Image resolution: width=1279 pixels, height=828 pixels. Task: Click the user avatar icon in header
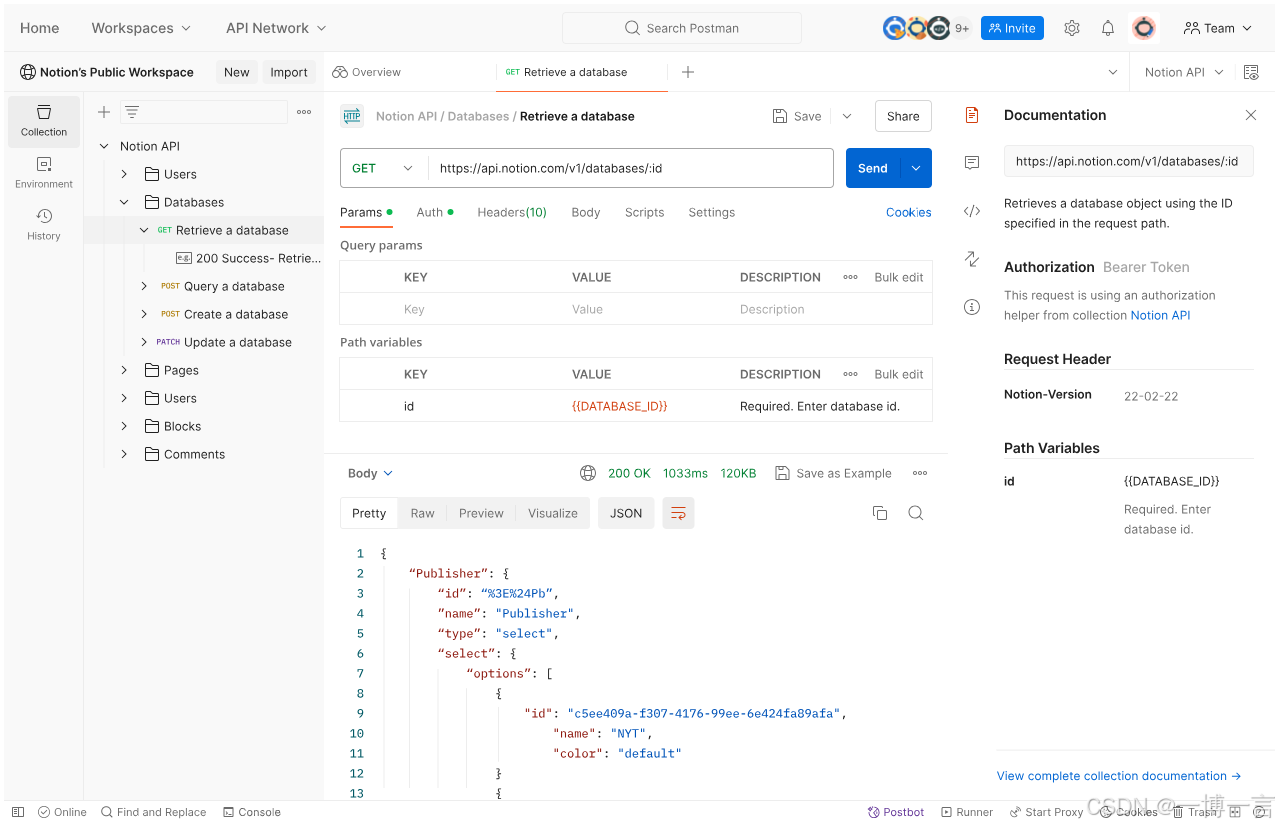point(1144,28)
